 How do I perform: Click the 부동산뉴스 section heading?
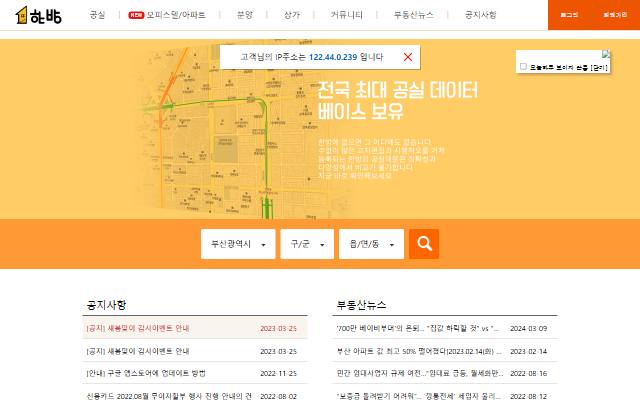361,305
